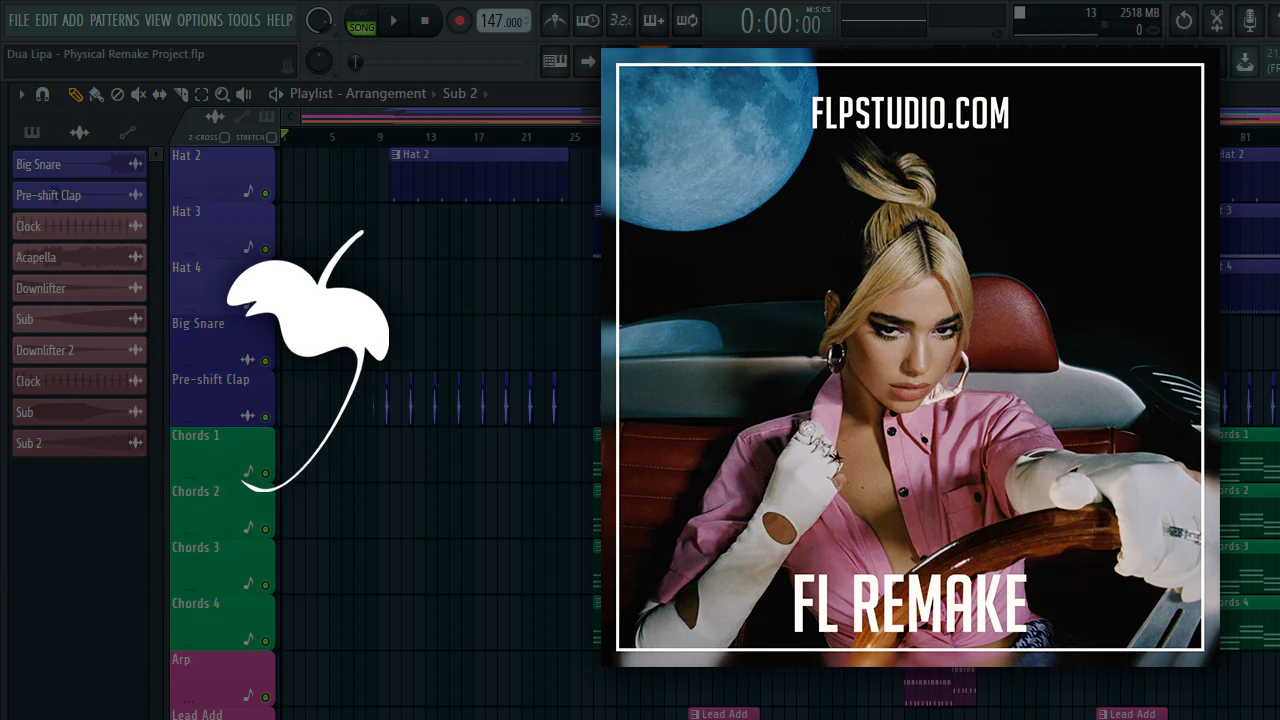This screenshot has height=720, width=1280.
Task: Toggle blend recording overdub icon
Action: point(654,20)
